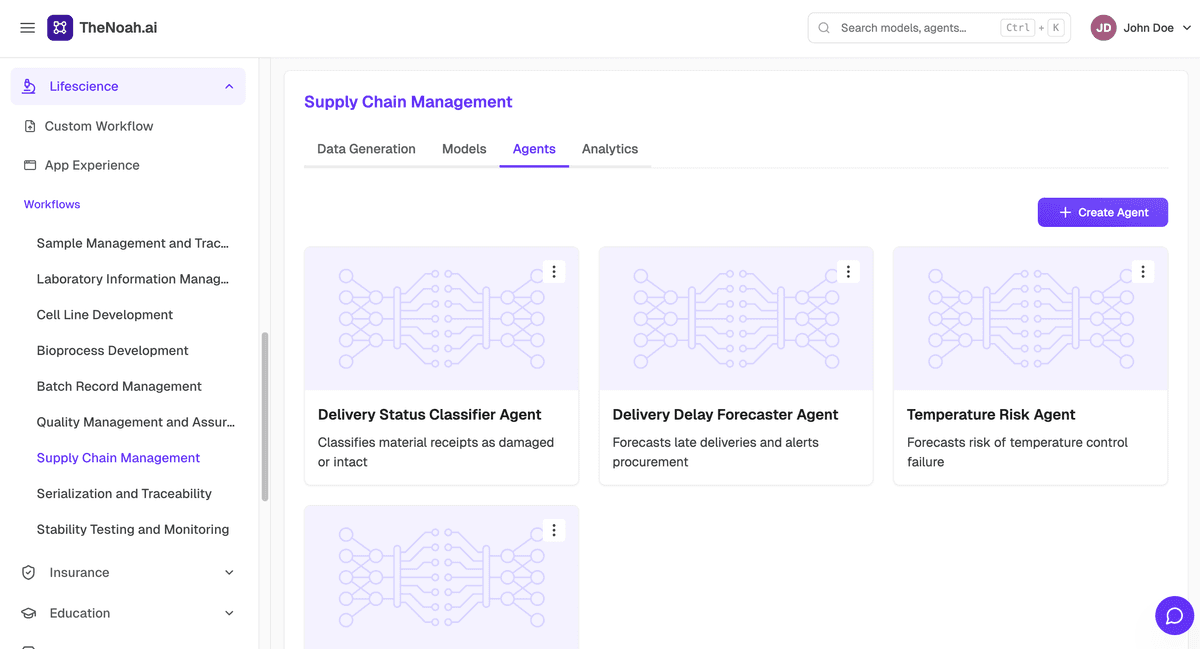Click the Custom Workflow file icon
Image resolution: width=1200 pixels, height=649 pixels.
click(30, 126)
